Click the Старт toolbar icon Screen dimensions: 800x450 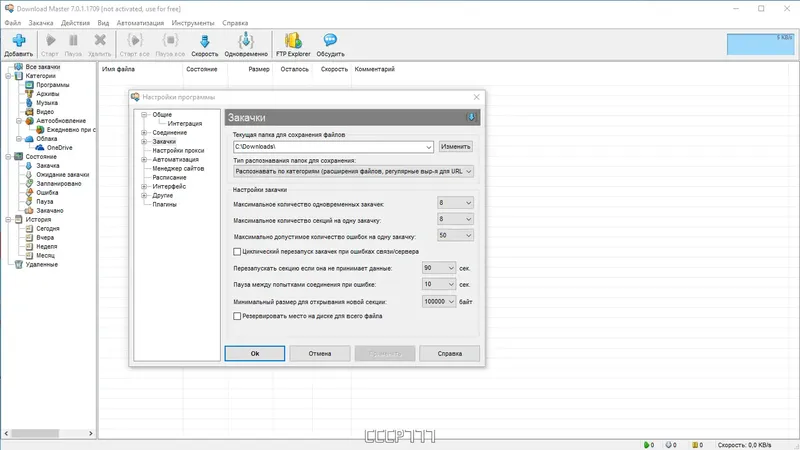coord(50,40)
